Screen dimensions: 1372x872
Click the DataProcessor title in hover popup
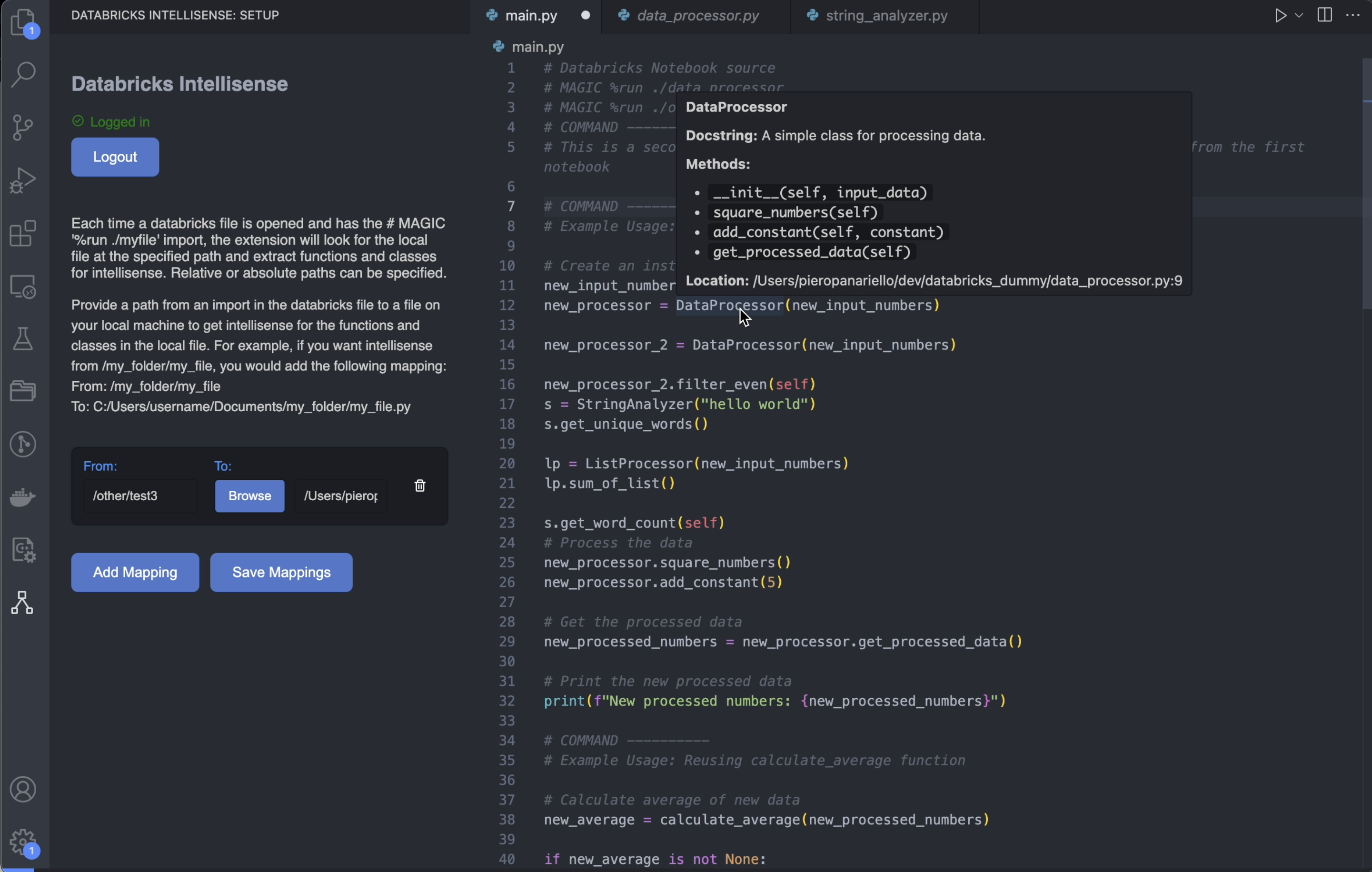tap(736, 107)
